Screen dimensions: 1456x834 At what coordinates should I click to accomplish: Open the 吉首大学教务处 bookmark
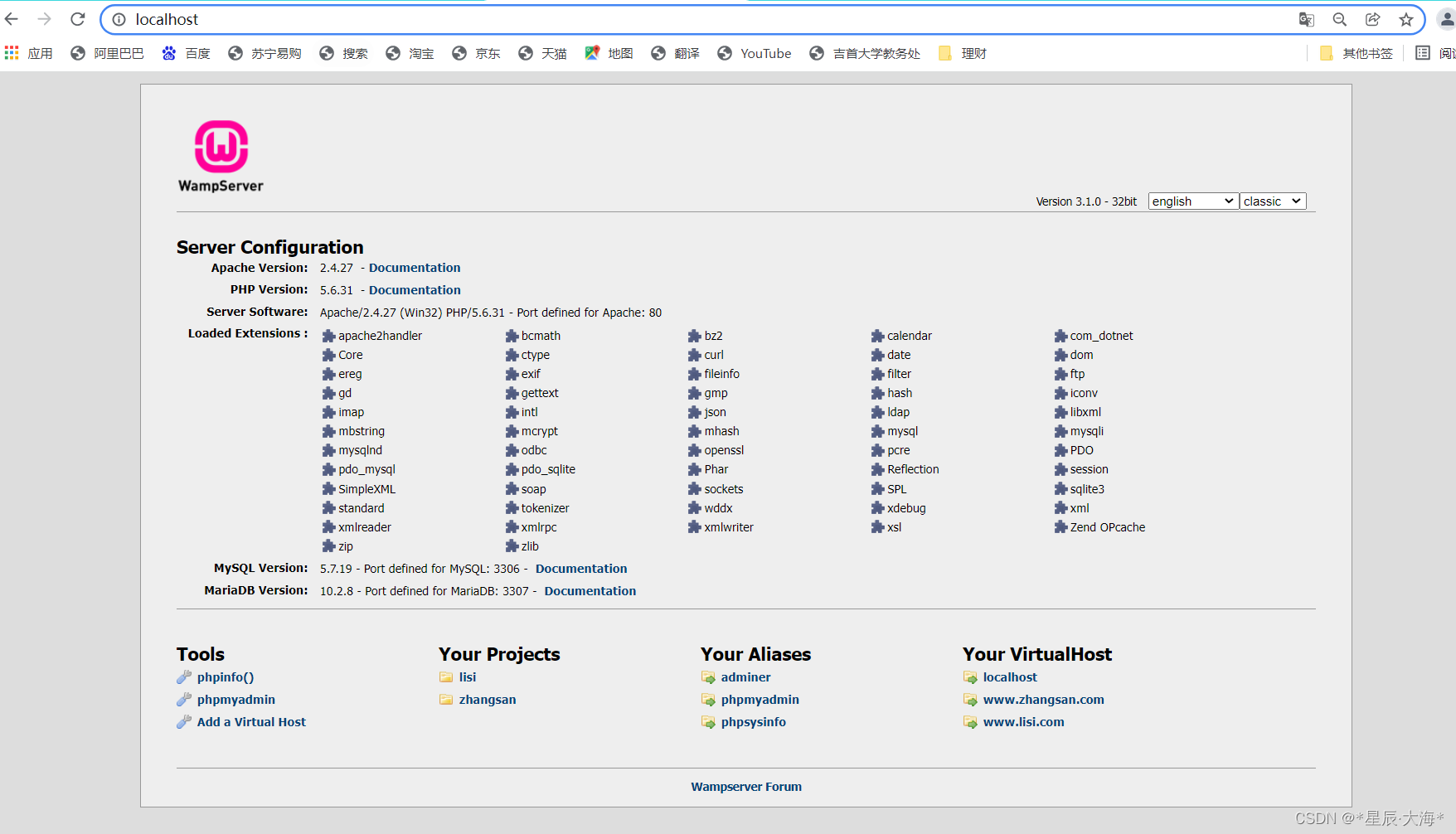click(x=865, y=53)
